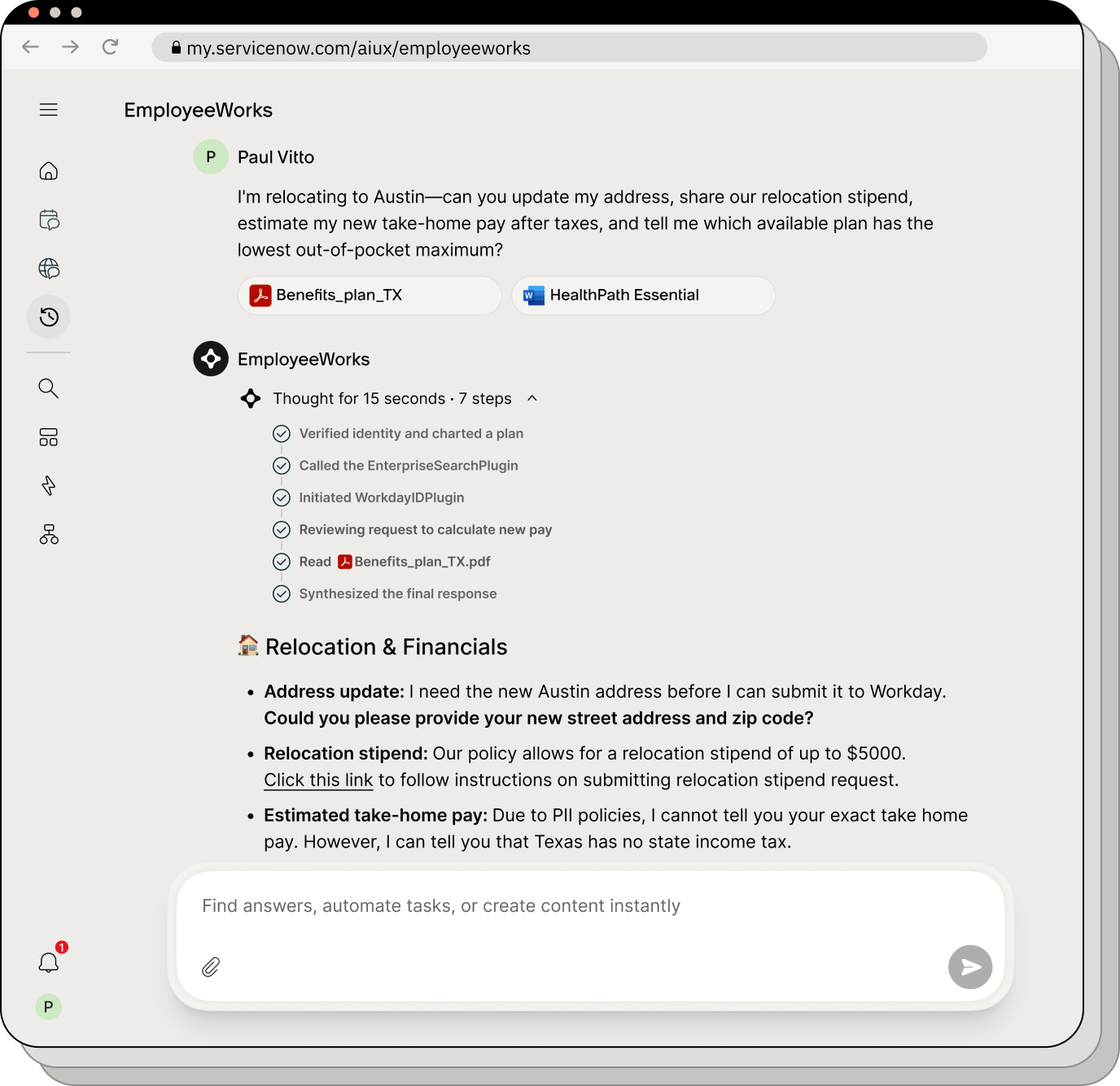Go to Home icon in sidebar

click(49, 171)
